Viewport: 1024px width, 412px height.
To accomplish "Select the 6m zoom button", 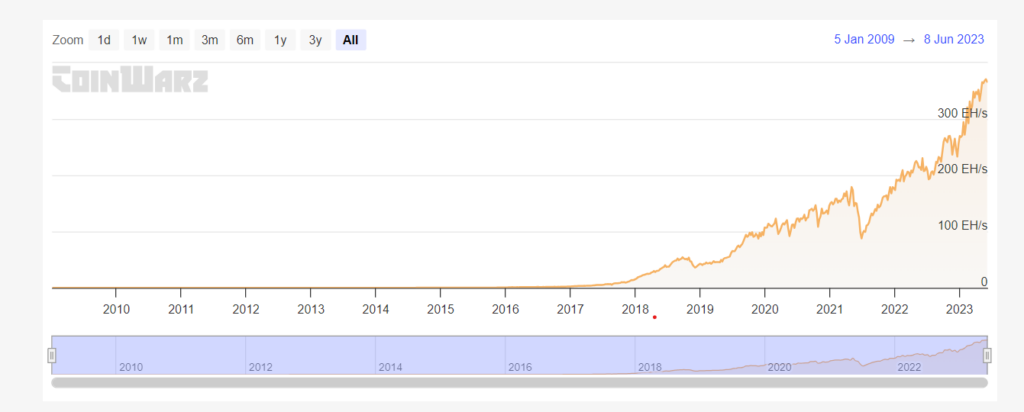I will coord(245,40).
